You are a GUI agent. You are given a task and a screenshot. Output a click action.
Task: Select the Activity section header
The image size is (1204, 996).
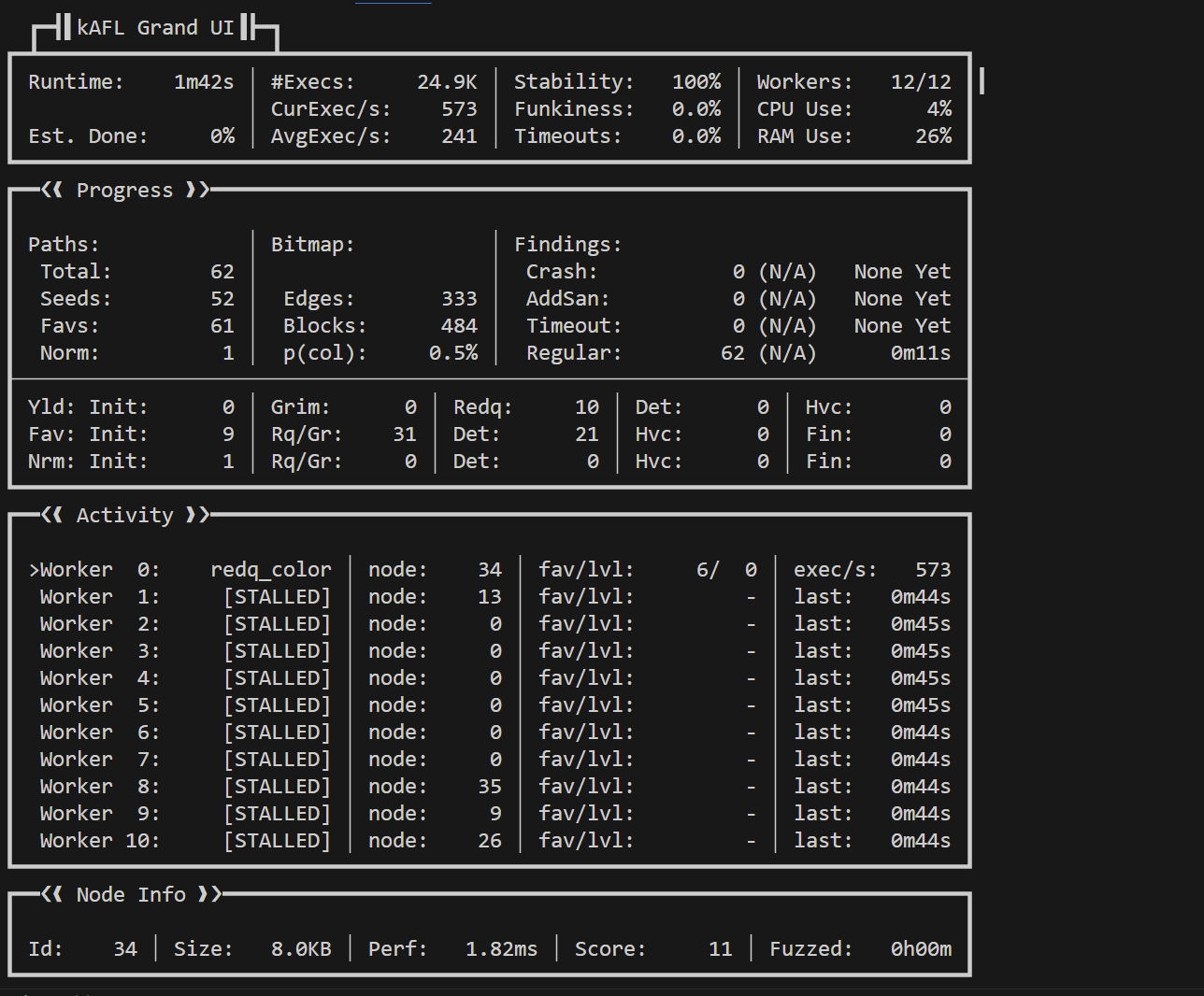(124, 516)
